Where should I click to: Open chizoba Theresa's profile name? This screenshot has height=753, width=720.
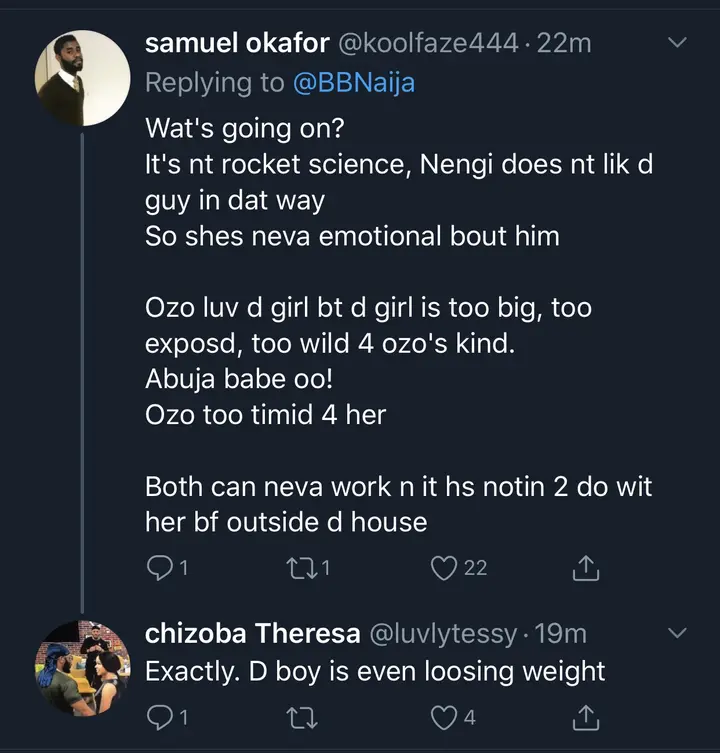[x=252, y=633]
